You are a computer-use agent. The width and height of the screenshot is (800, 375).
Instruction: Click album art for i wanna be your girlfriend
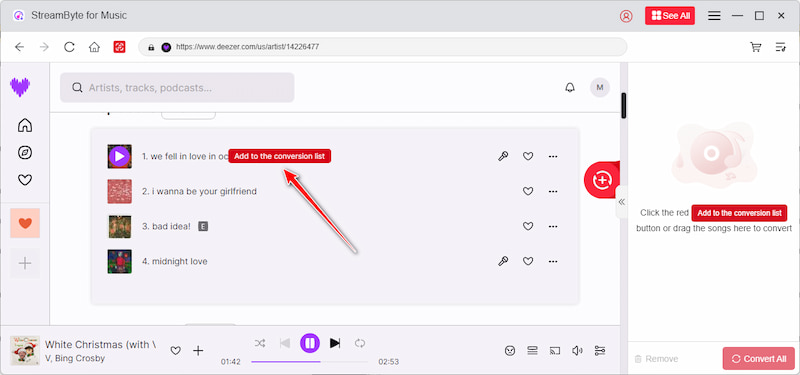point(119,191)
